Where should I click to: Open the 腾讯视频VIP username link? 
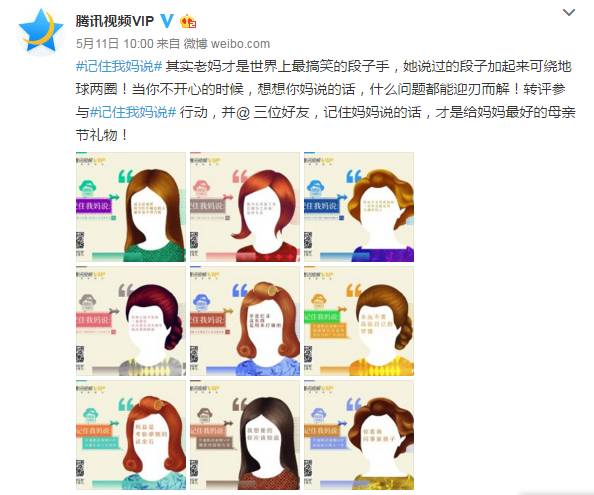[x=115, y=21]
